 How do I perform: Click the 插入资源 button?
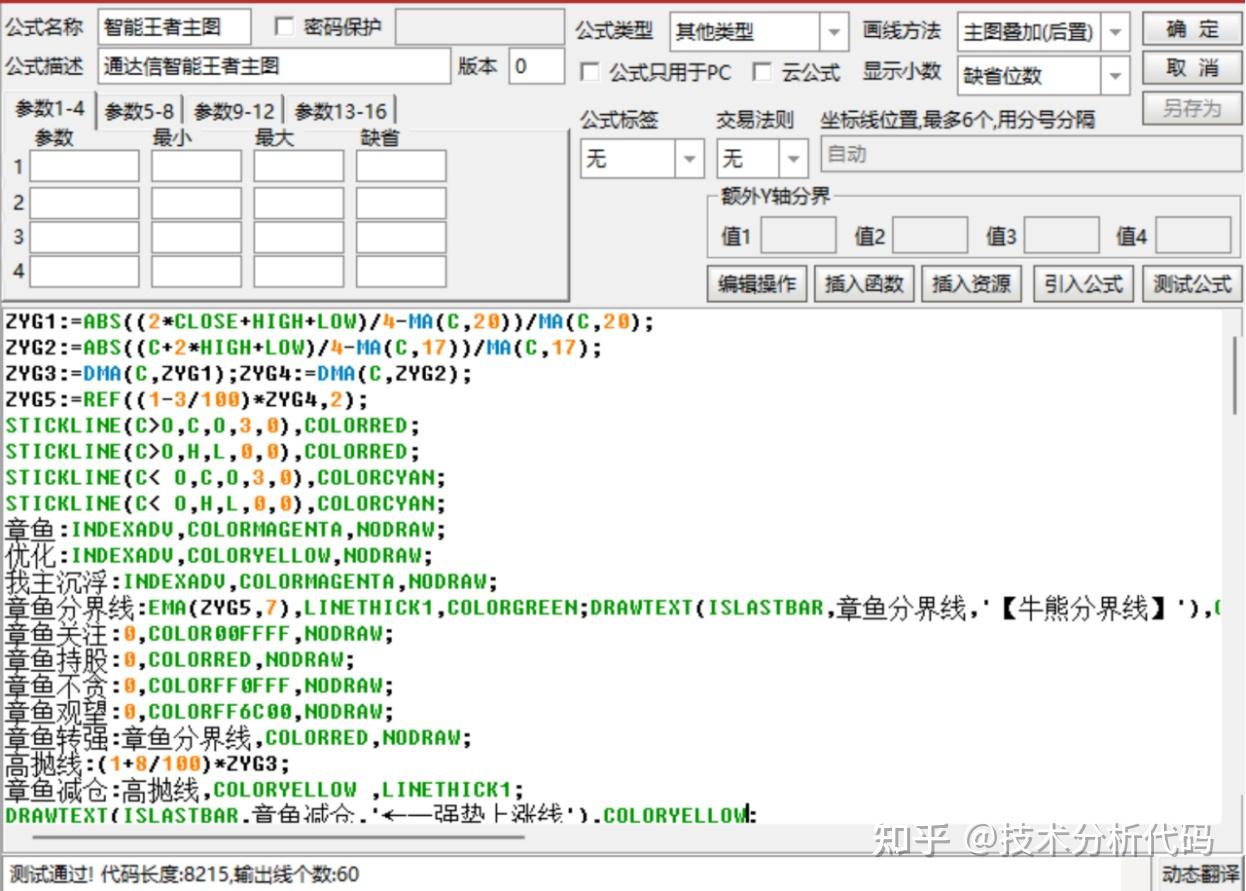(x=971, y=284)
